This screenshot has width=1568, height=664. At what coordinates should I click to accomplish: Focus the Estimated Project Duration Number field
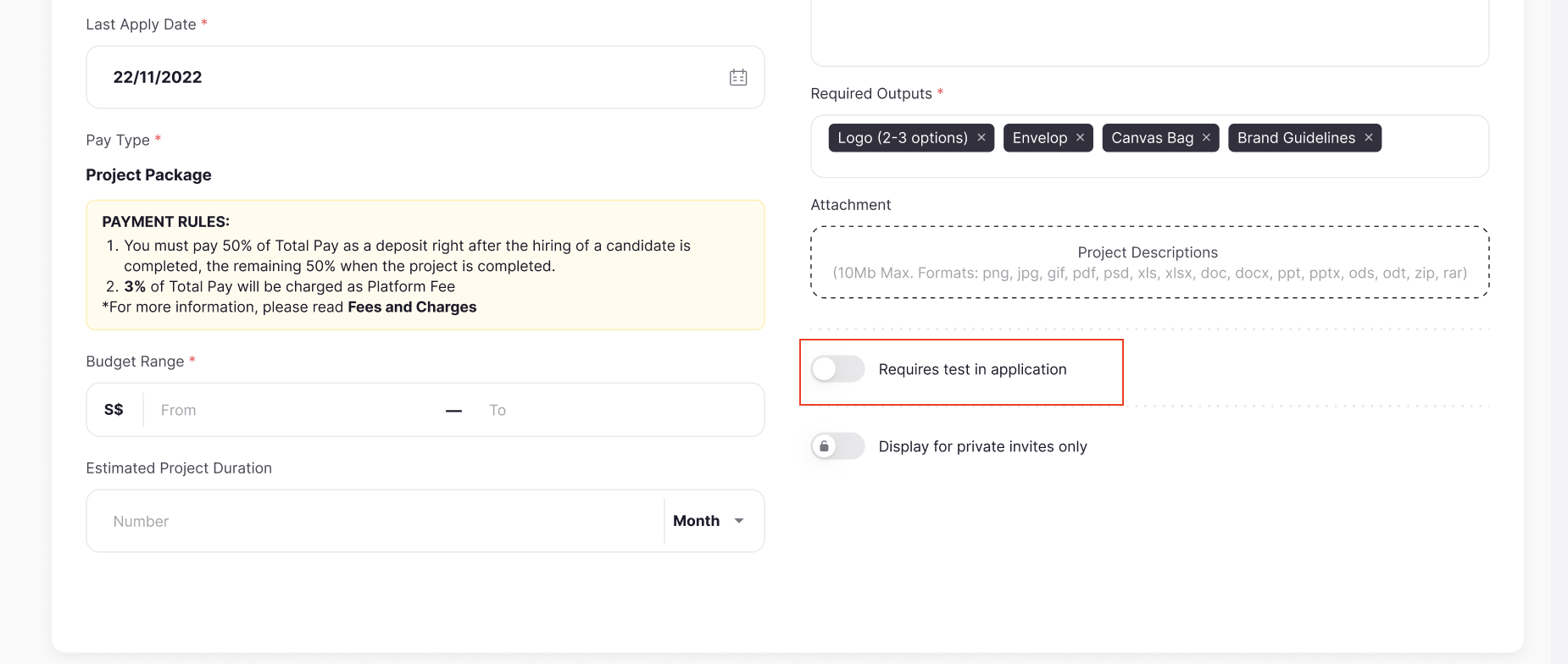click(381, 521)
